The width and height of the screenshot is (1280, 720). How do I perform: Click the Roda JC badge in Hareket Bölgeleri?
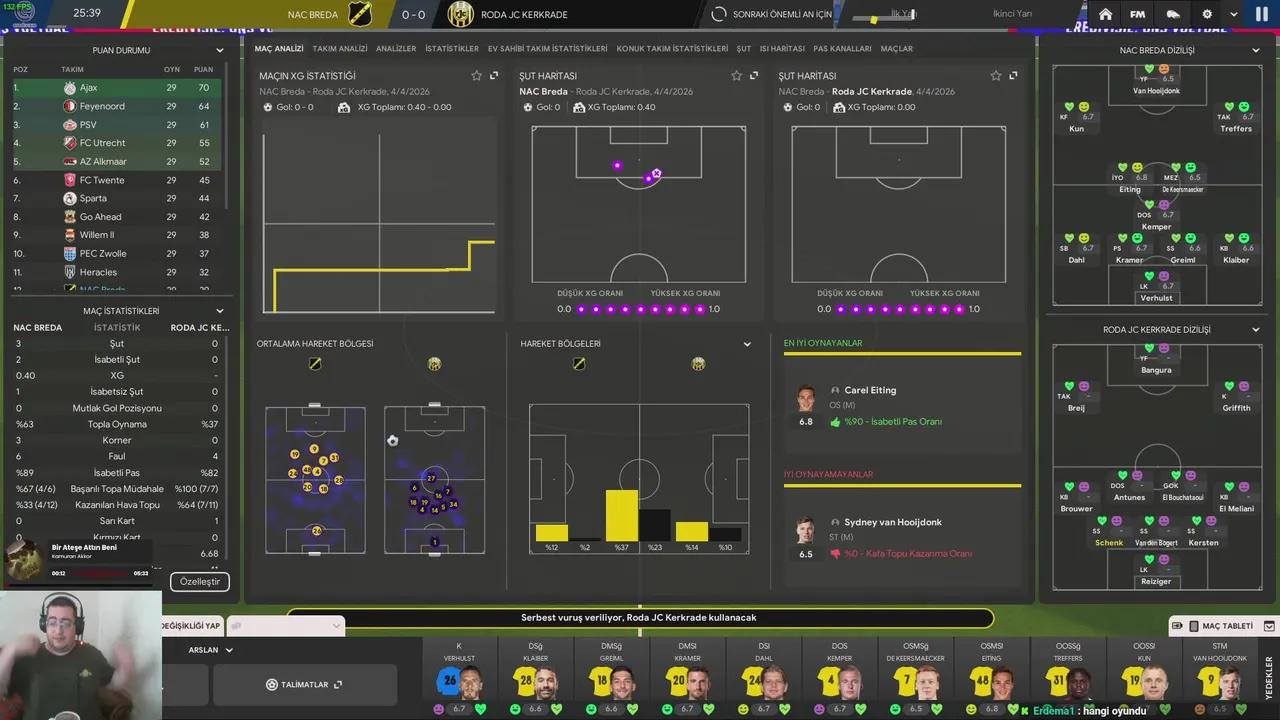[699, 364]
